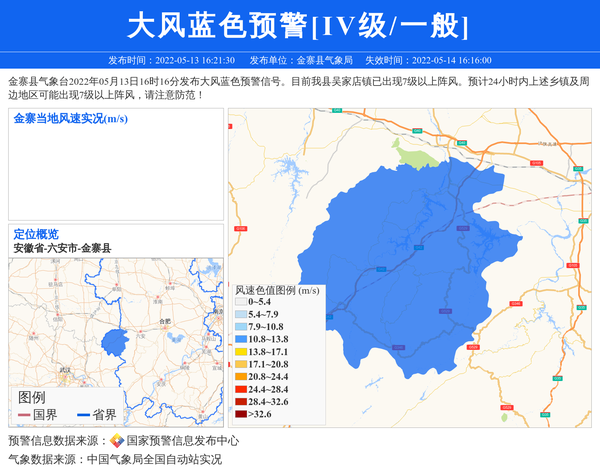This screenshot has width=600, height=471.
Task: Click the 定位概览 section heading
Action: tap(36, 234)
